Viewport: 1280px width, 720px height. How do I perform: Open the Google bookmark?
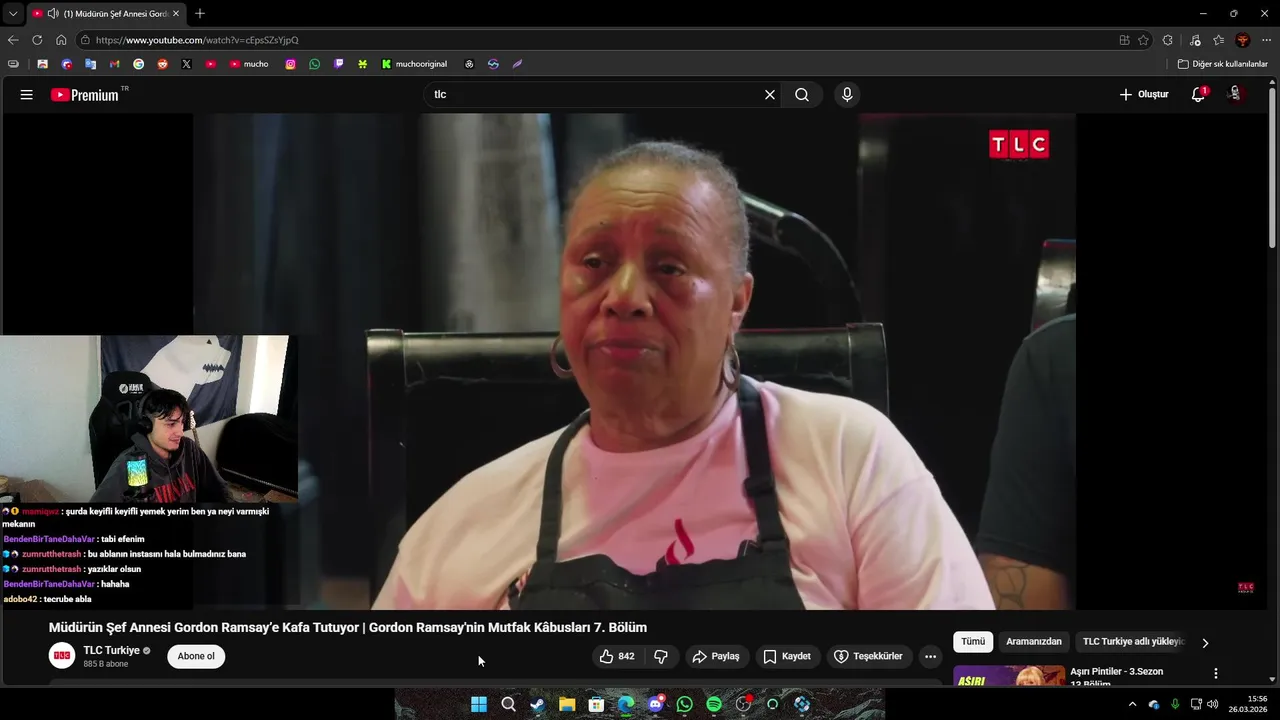pos(139,64)
